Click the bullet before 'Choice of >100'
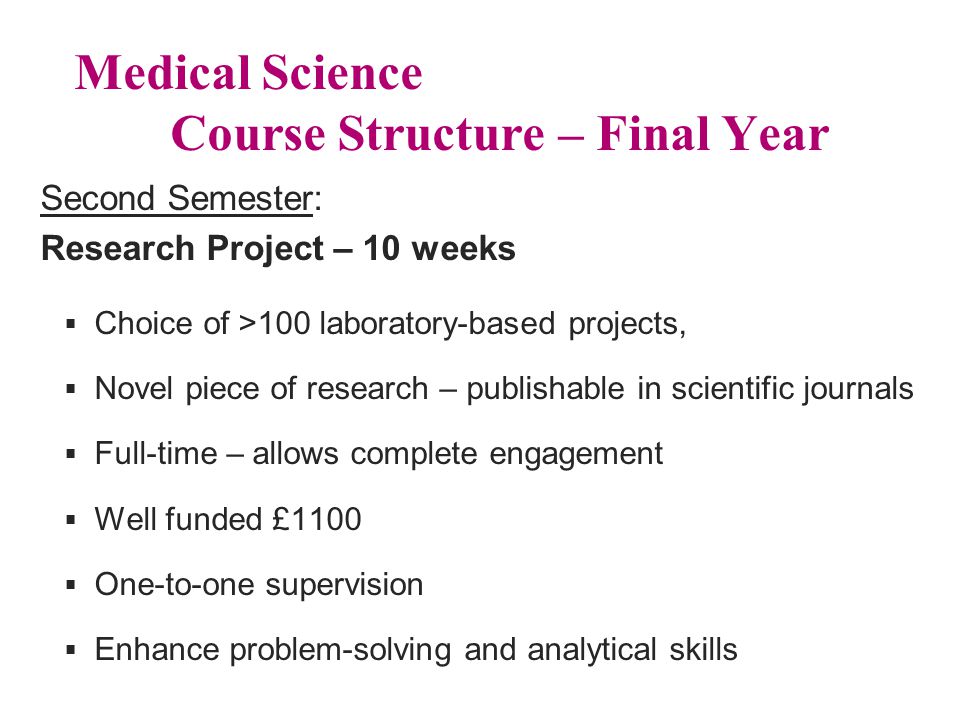 coord(71,323)
